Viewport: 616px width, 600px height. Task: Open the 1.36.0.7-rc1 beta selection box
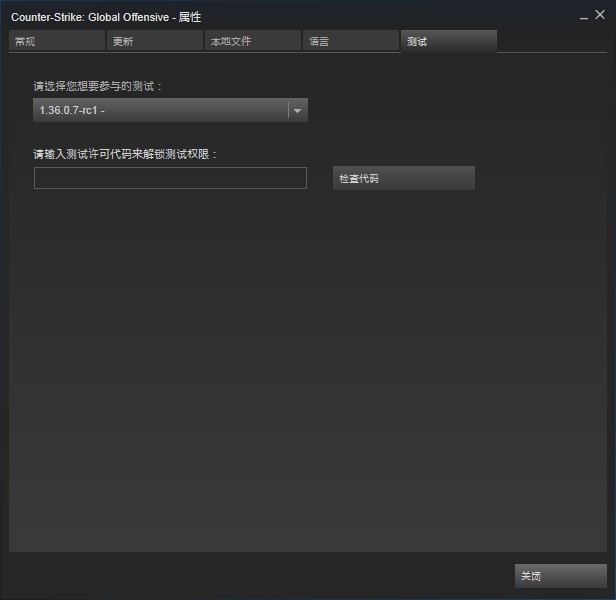pyautogui.click(x=160, y=111)
